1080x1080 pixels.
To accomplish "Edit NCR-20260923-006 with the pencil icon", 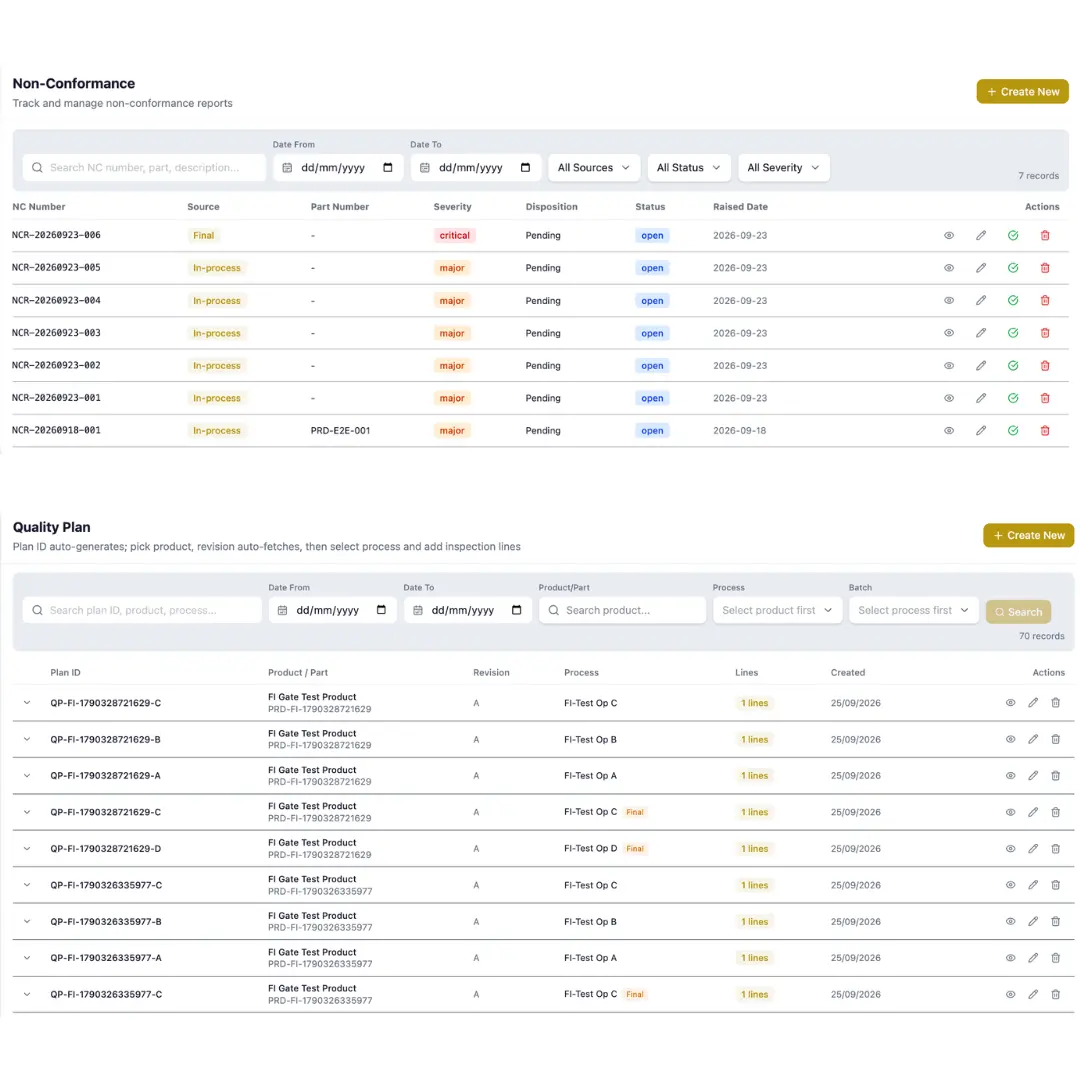I will [x=981, y=236].
